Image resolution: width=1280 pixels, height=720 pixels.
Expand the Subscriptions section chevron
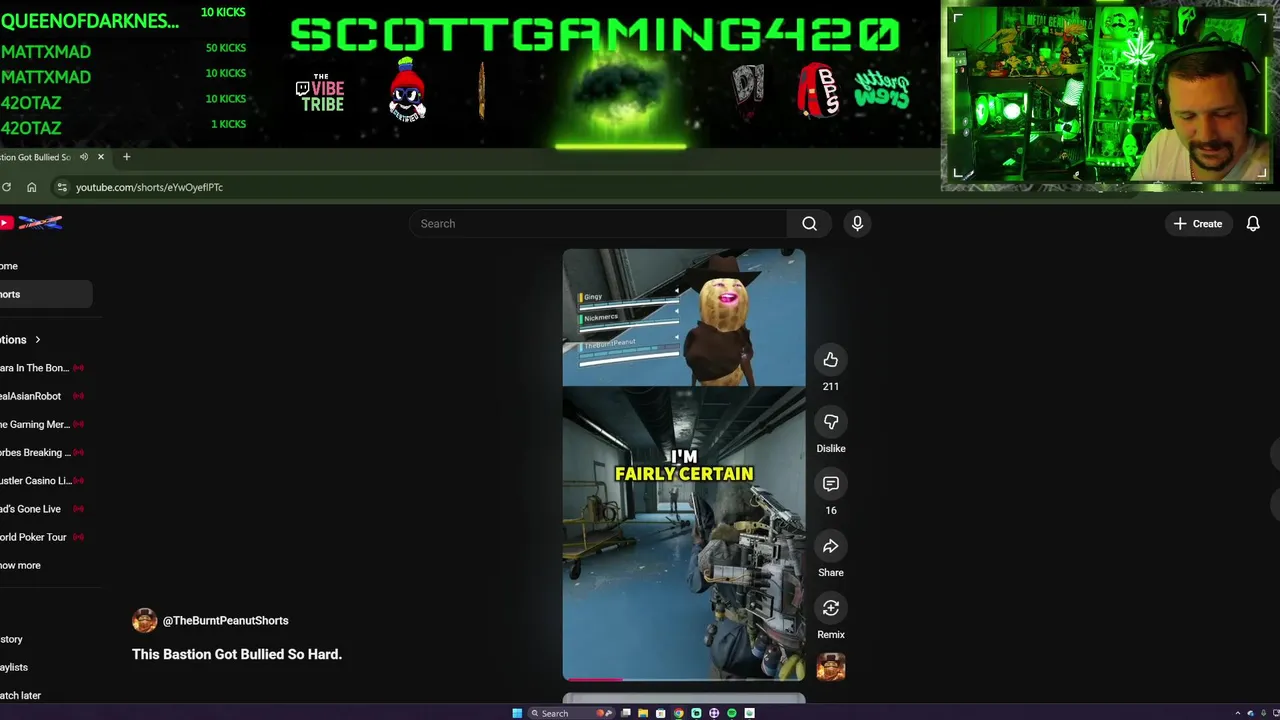(x=38, y=340)
